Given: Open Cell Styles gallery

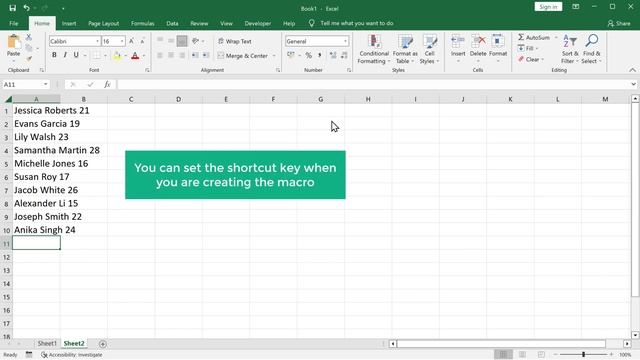Looking at the screenshot, I should pos(429,49).
